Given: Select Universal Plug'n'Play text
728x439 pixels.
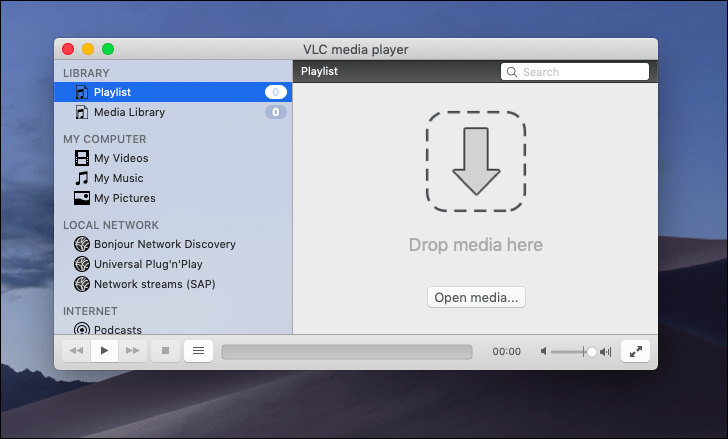Looking at the screenshot, I should [x=148, y=264].
